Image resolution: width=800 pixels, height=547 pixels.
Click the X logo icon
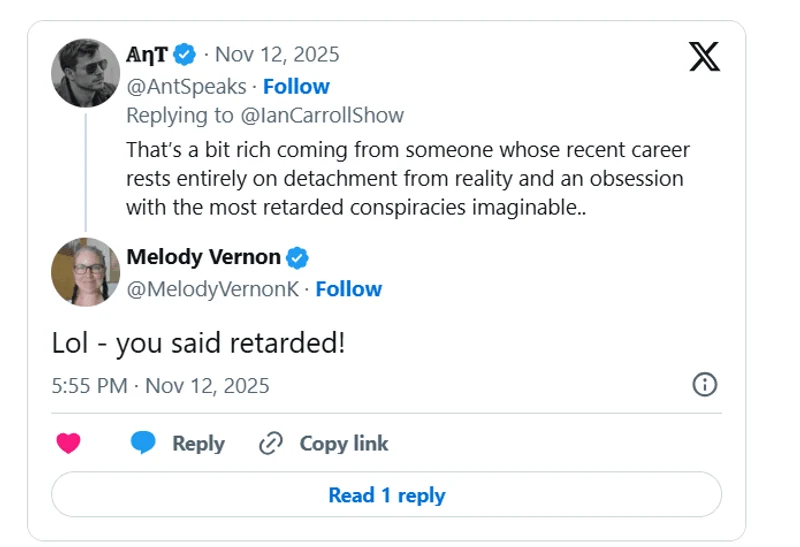[704, 56]
